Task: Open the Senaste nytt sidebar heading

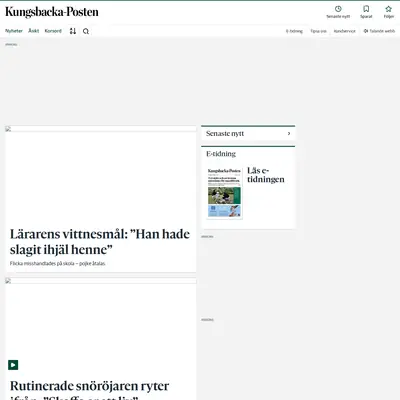Action: [x=225, y=133]
